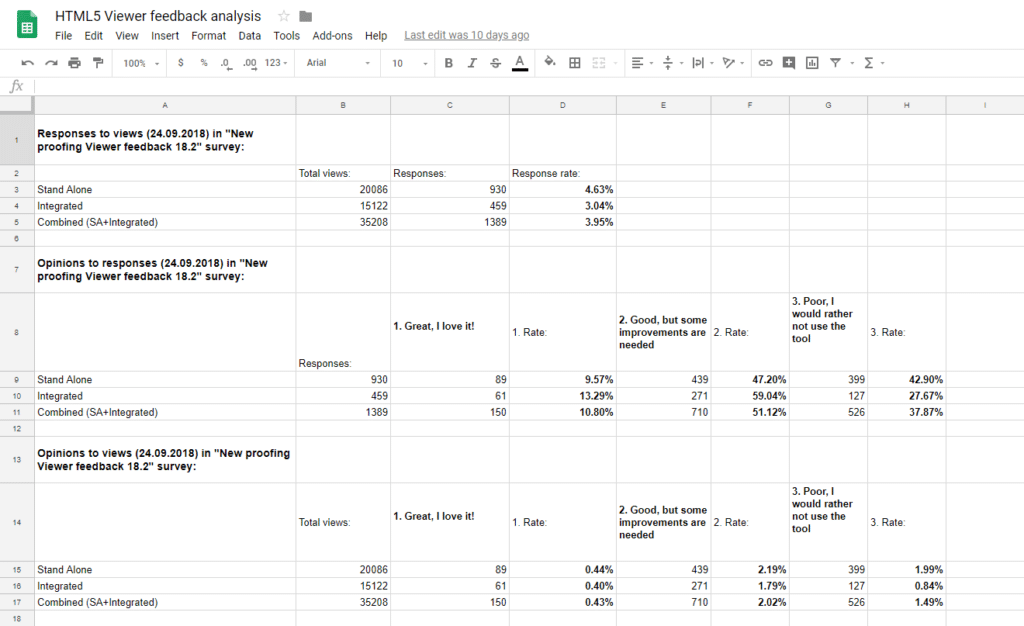This screenshot has width=1024, height=626.
Task: Star the document
Action: point(283,16)
